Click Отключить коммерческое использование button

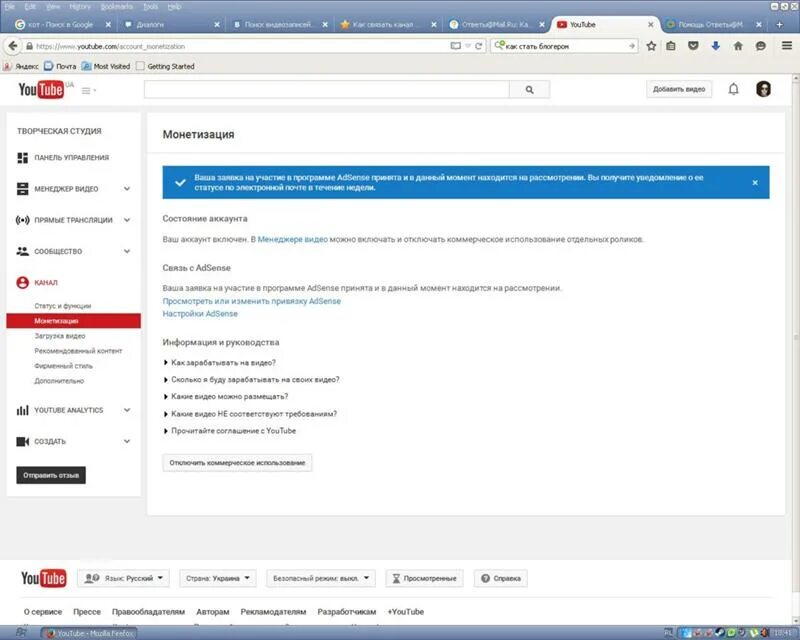point(237,463)
